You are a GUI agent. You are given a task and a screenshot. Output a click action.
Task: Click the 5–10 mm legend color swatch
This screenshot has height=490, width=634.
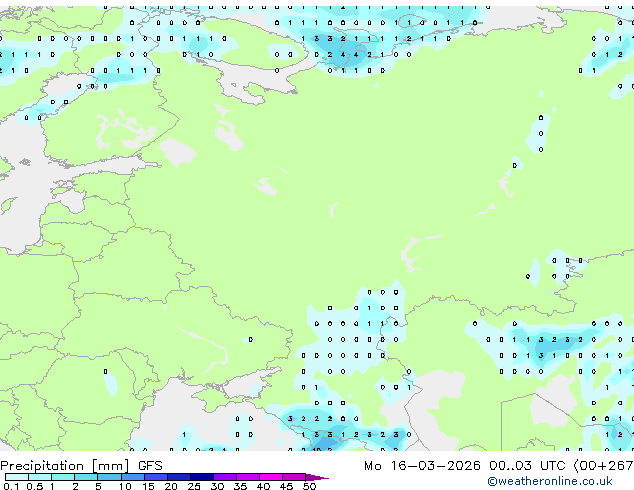click(109, 477)
